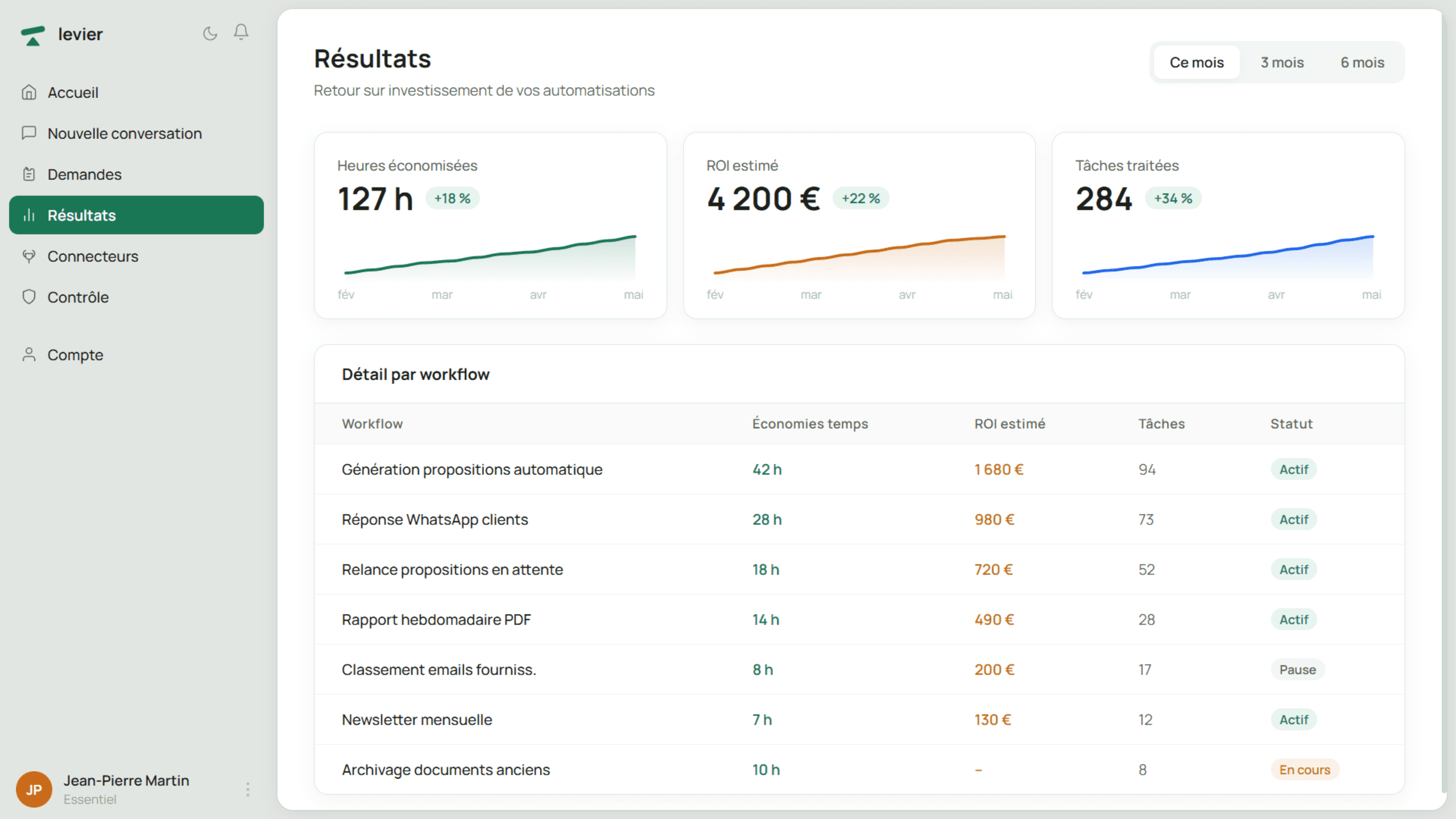The width and height of the screenshot is (1456, 819).
Task: Toggle dark mode moon icon
Action: (x=210, y=34)
